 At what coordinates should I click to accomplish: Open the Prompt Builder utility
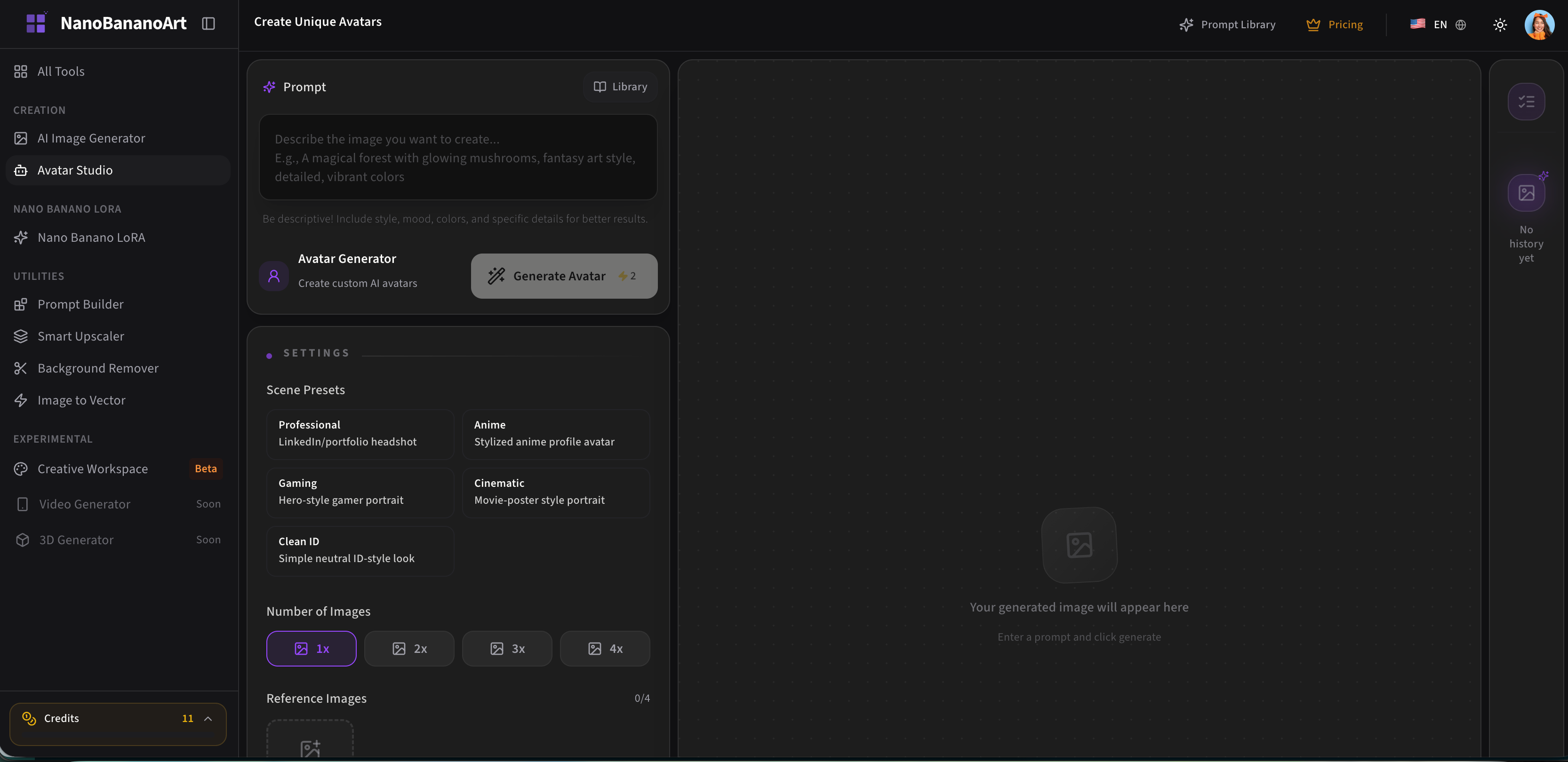(x=80, y=304)
